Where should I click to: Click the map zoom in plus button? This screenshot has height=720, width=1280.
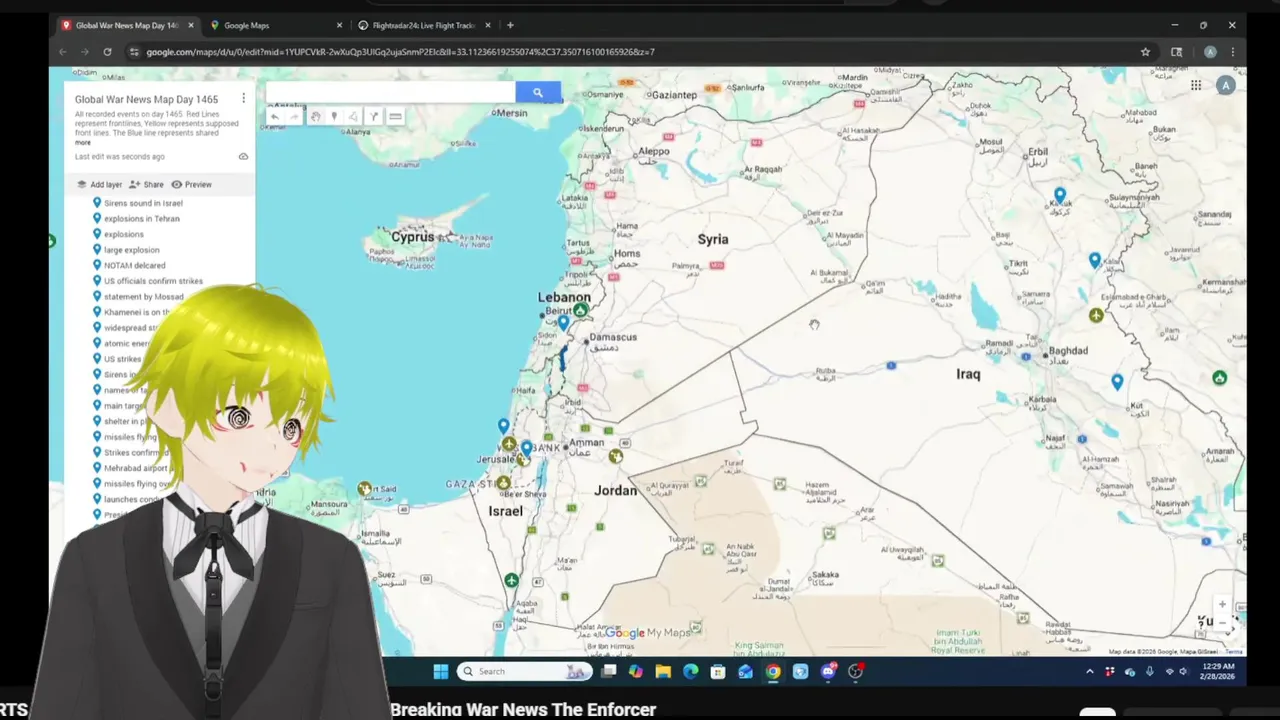tap(1222, 605)
